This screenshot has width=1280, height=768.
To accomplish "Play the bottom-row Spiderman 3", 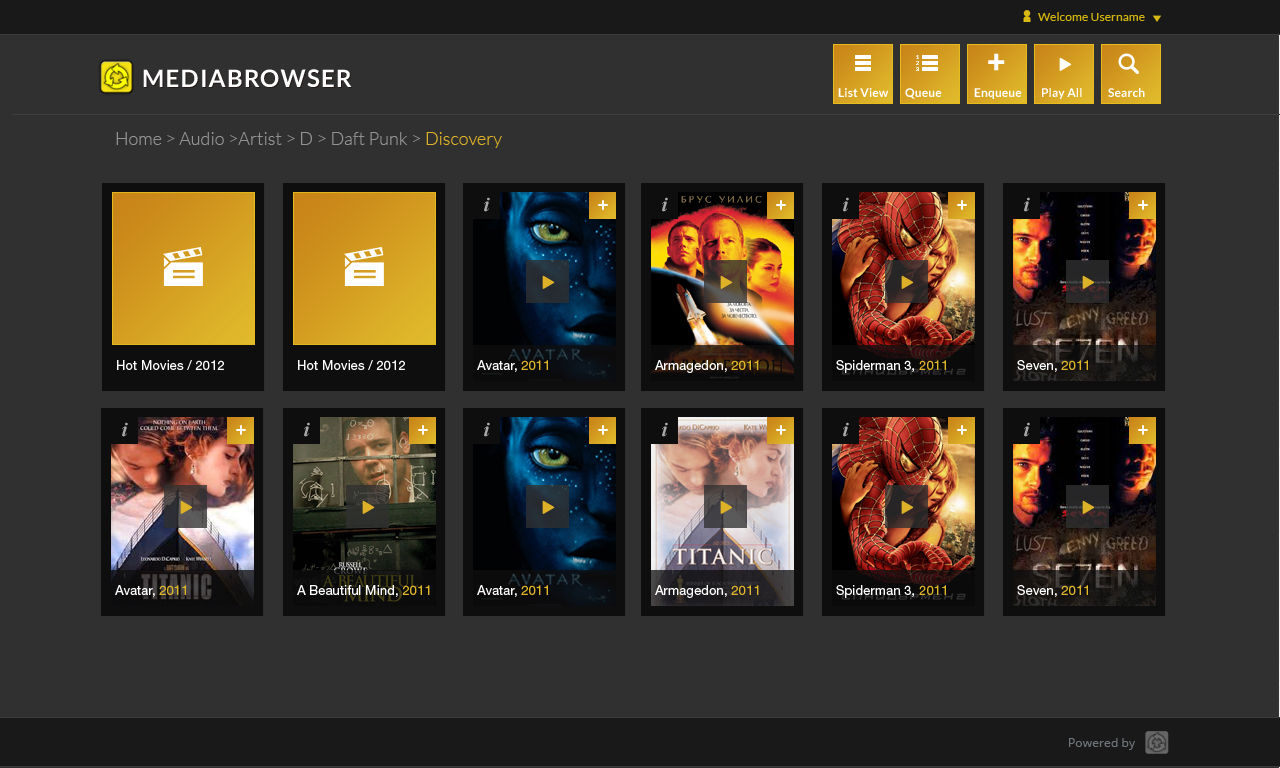I will click(907, 507).
